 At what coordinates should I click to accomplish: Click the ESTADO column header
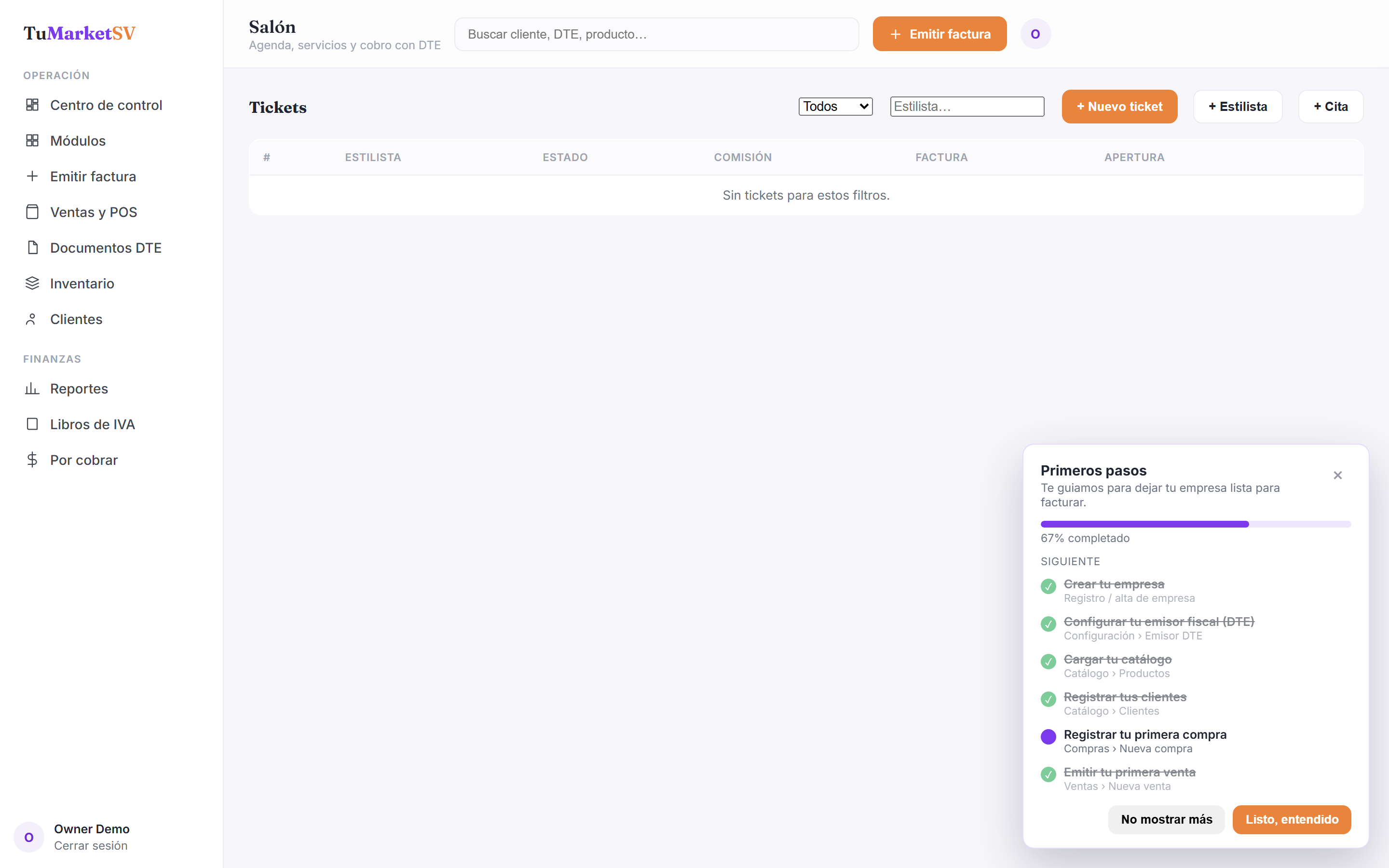coord(565,157)
